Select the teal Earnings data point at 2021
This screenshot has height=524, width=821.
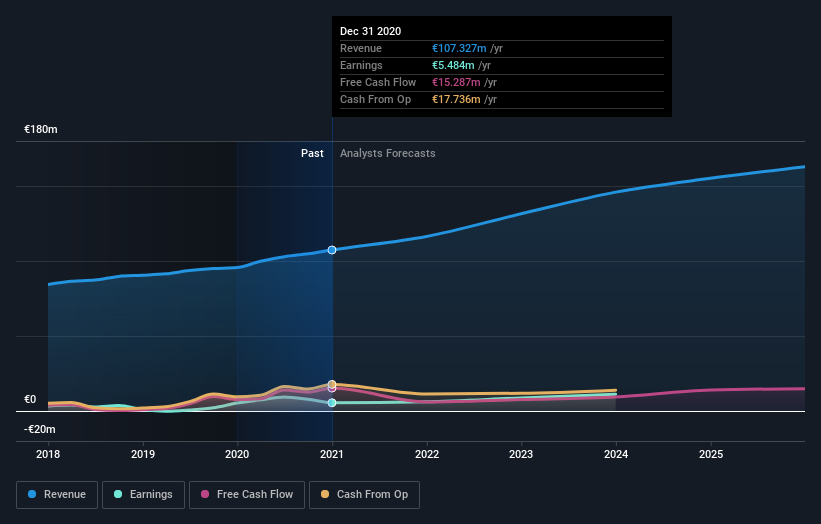coord(332,403)
